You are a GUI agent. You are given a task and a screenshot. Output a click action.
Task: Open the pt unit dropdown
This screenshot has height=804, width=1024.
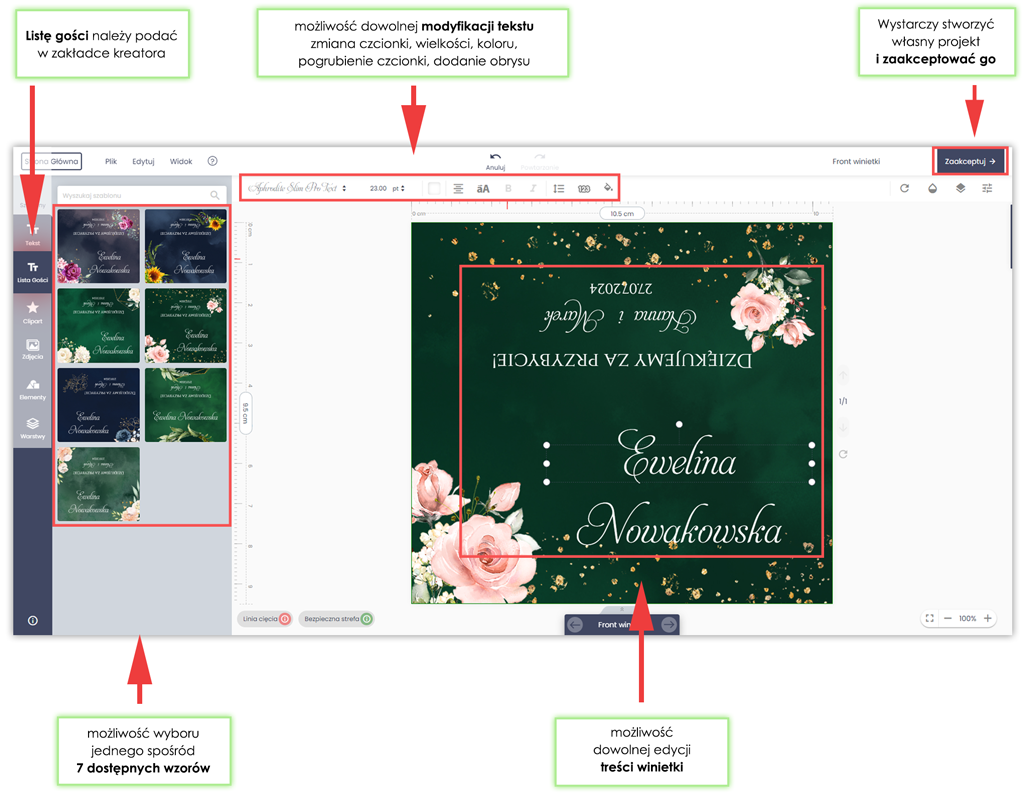pos(398,188)
